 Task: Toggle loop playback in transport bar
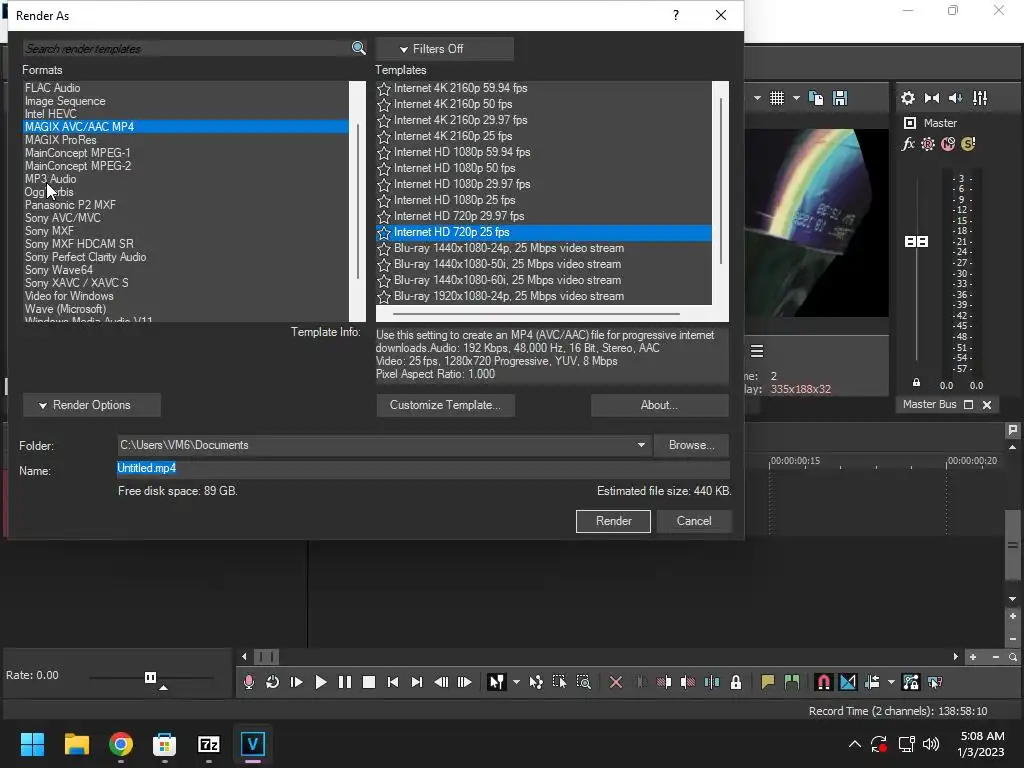pos(272,682)
